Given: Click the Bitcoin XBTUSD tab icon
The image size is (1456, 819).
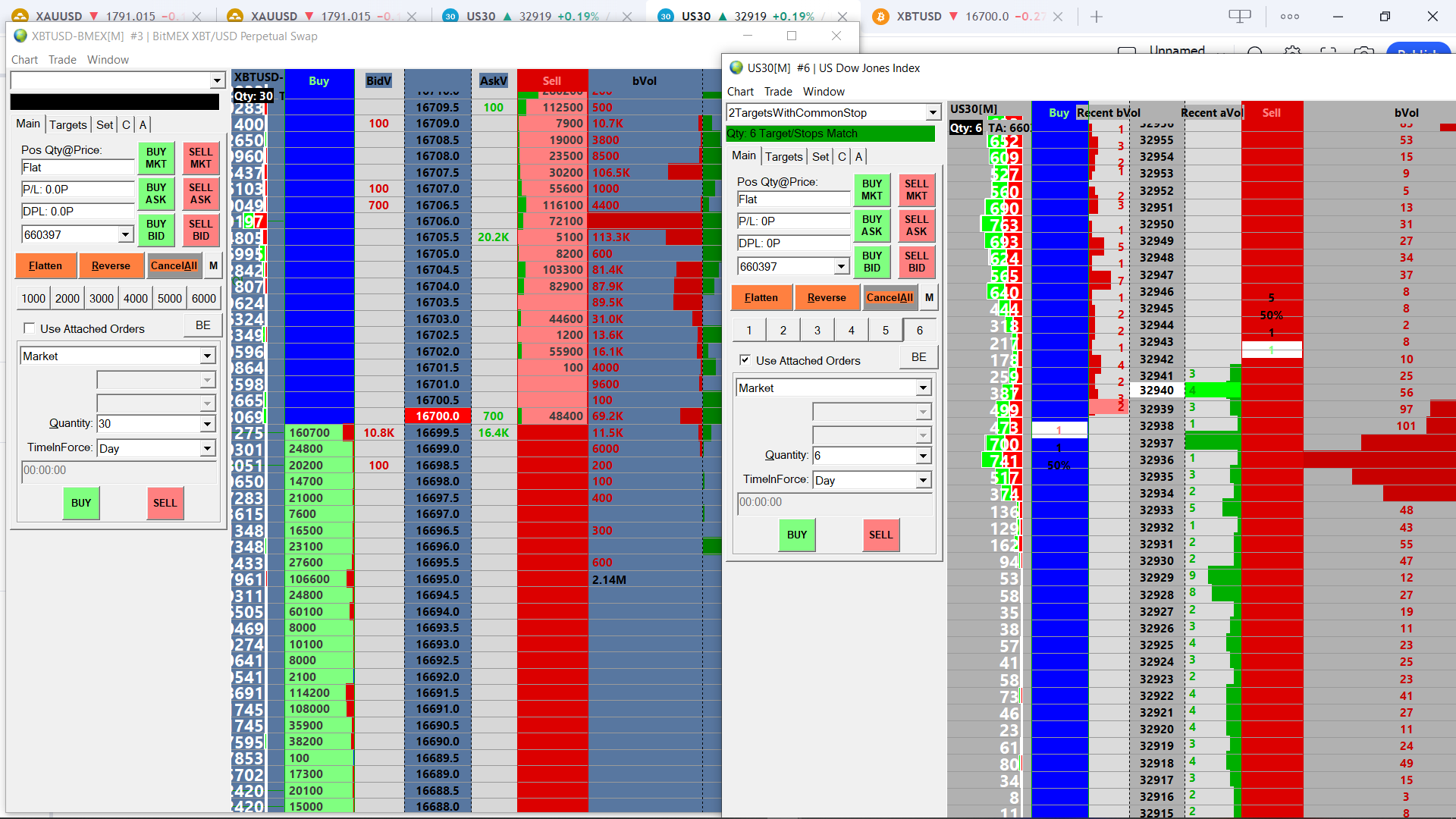Looking at the screenshot, I should click(880, 17).
